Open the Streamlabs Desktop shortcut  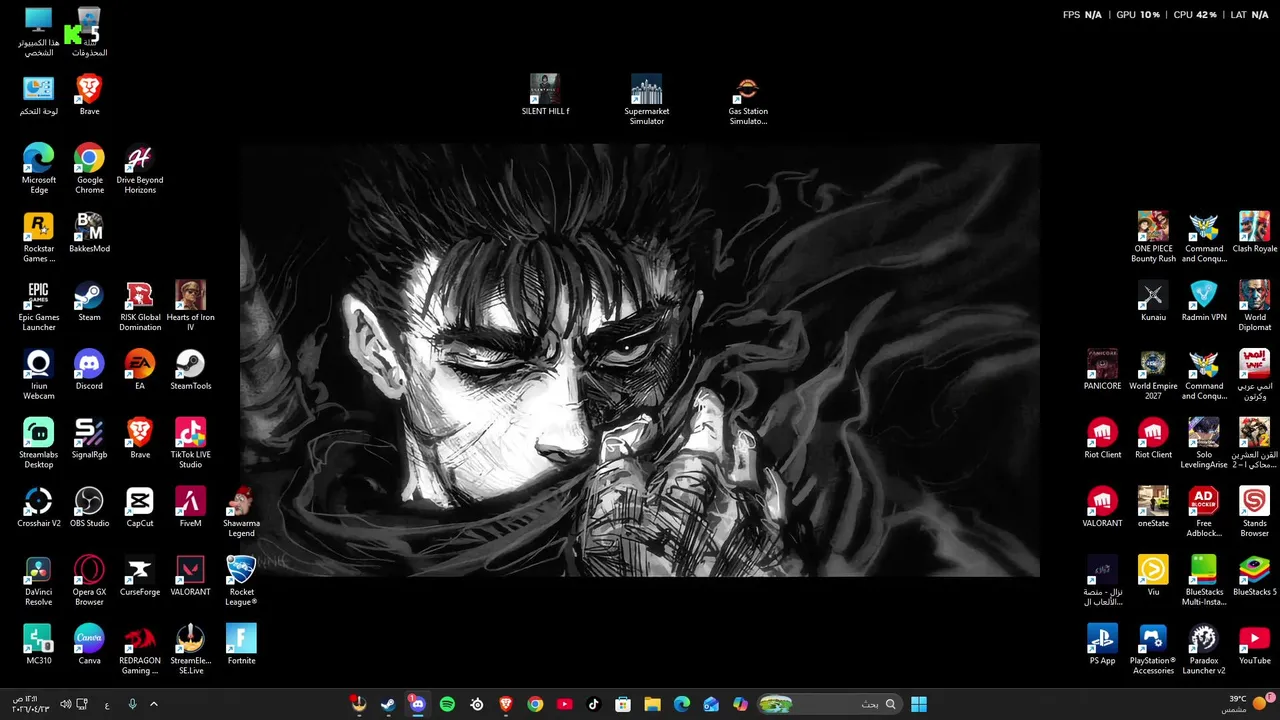pos(39,444)
